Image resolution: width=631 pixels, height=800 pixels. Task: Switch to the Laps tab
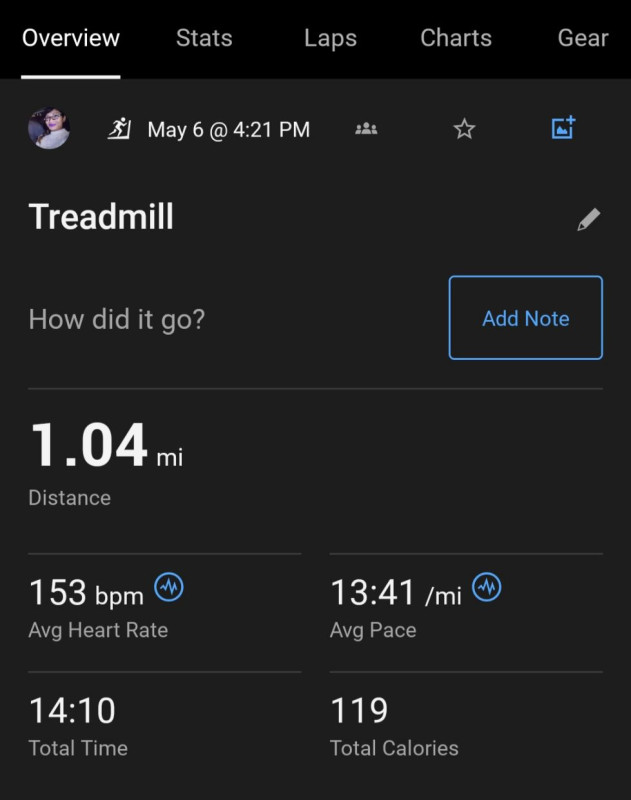point(331,38)
